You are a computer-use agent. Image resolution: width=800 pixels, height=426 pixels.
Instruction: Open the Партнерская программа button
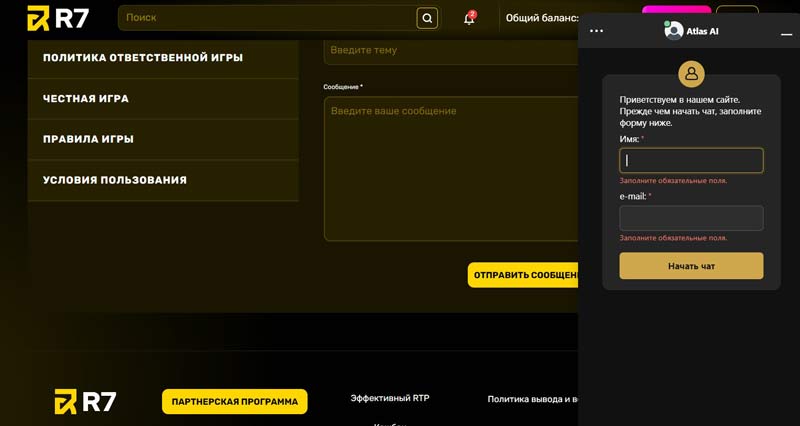coord(235,402)
